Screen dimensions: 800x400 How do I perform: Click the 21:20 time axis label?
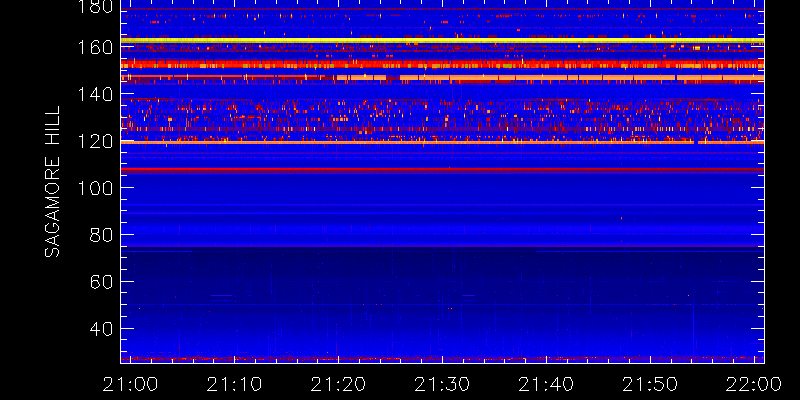(338, 384)
